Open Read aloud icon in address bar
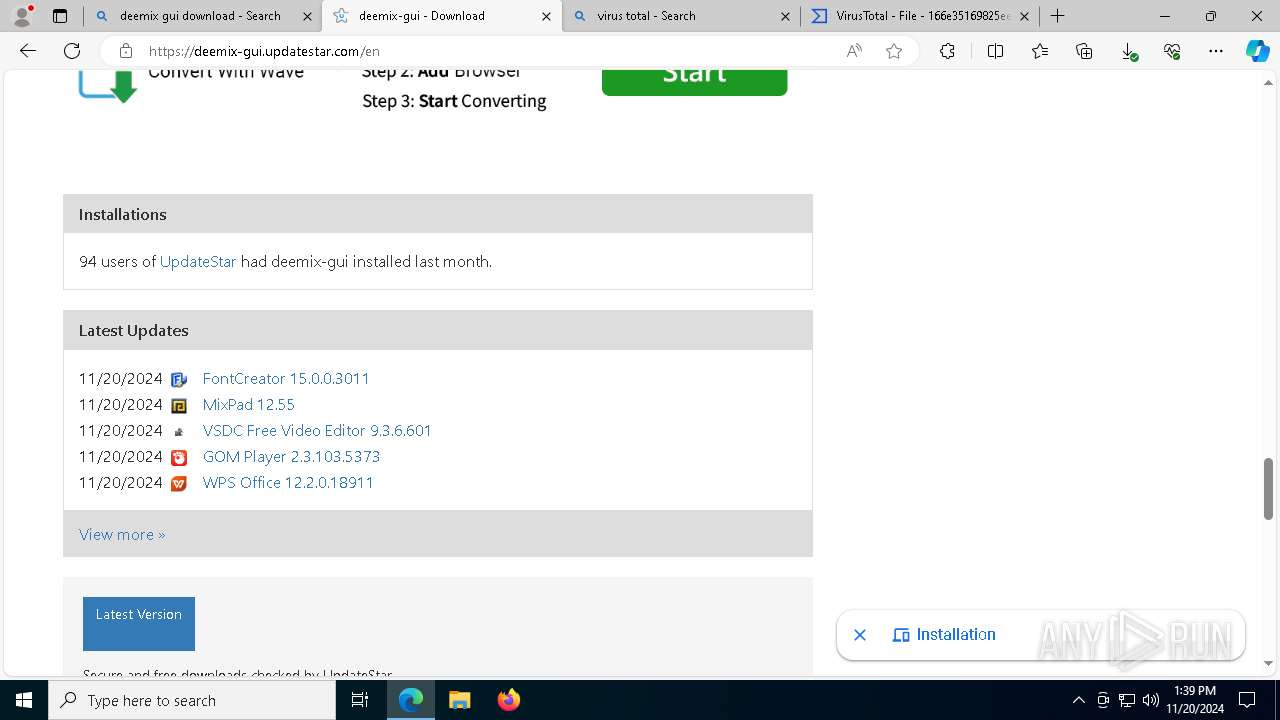 tap(854, 51)
